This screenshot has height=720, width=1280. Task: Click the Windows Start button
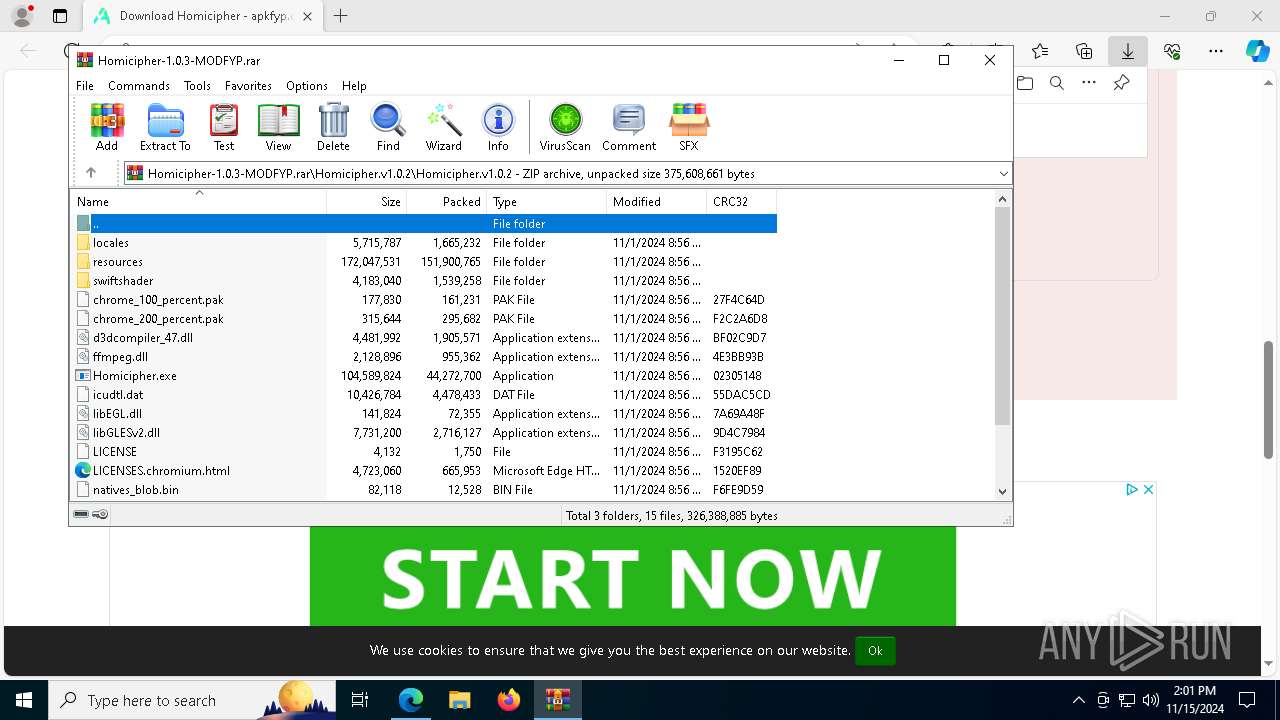click(x=24, y=700)
